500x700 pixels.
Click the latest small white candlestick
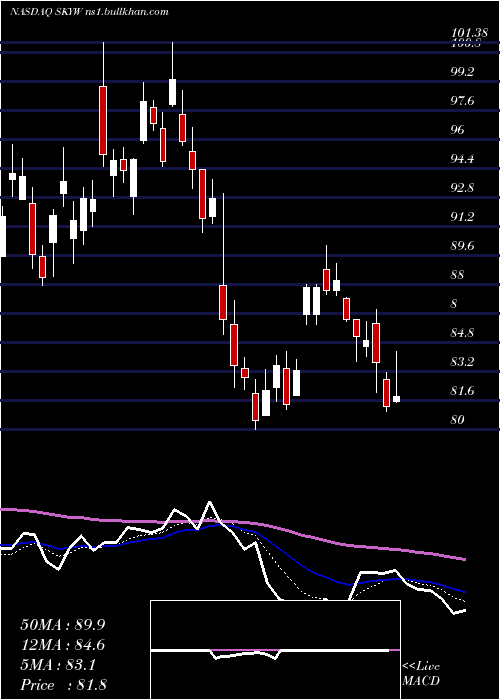click(396, 399)
